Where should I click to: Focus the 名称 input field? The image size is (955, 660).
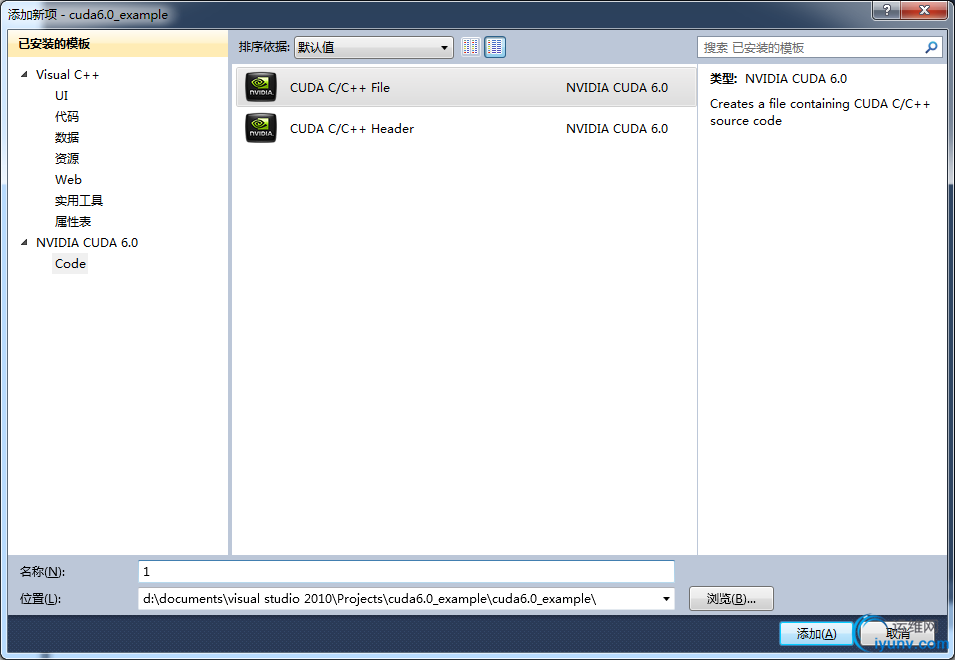click(x=406, y=571)
